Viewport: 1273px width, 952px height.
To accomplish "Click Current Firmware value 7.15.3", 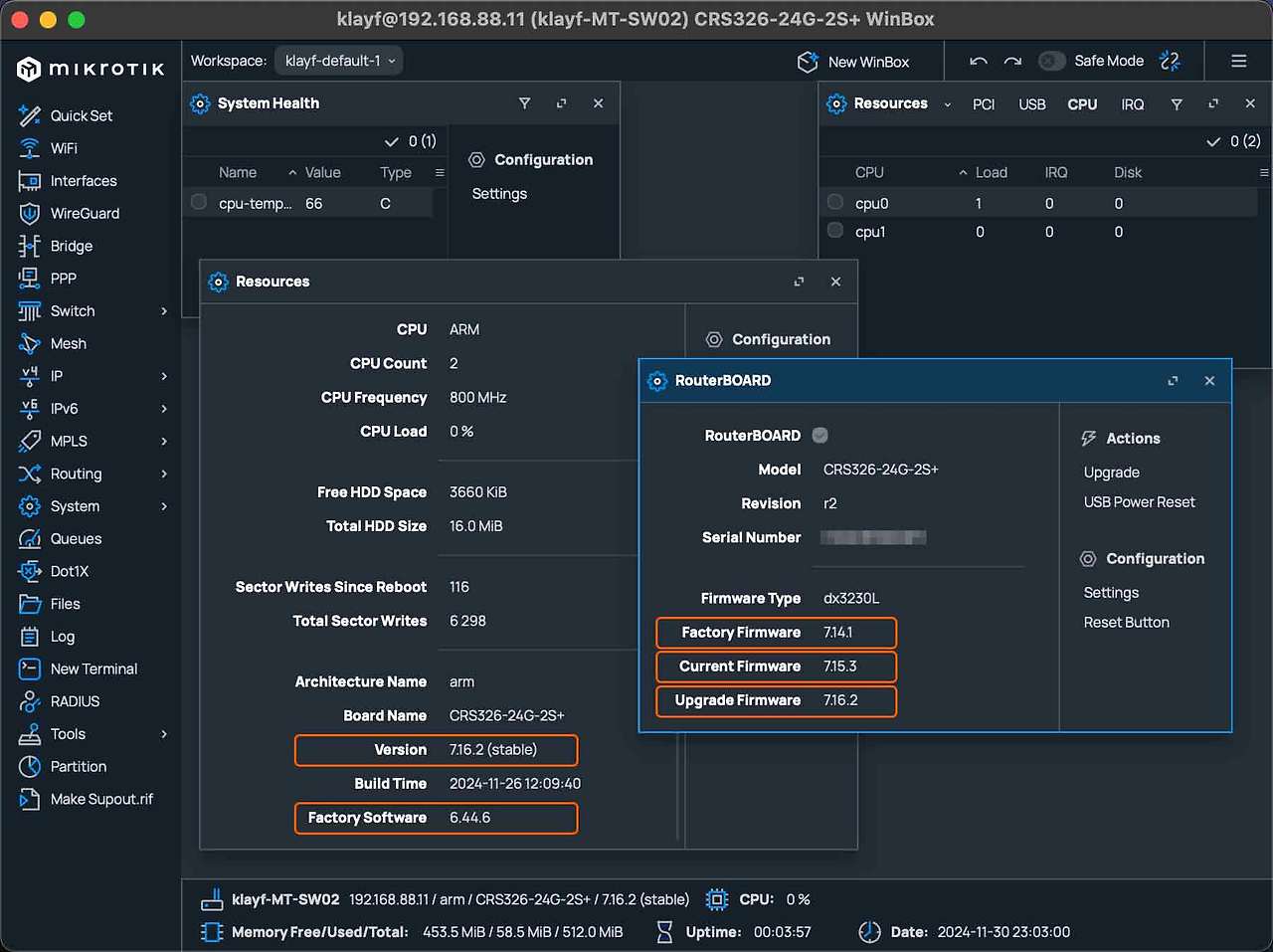I will point(839,666).
